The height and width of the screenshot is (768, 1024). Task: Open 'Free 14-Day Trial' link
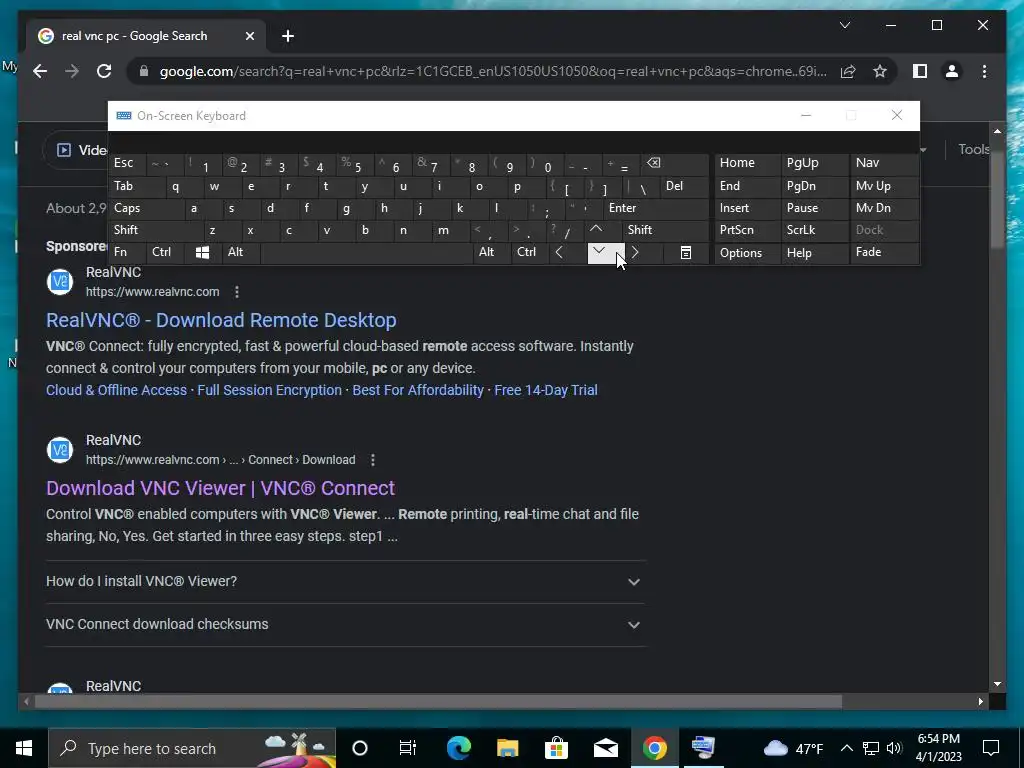[x=546, y=390]
